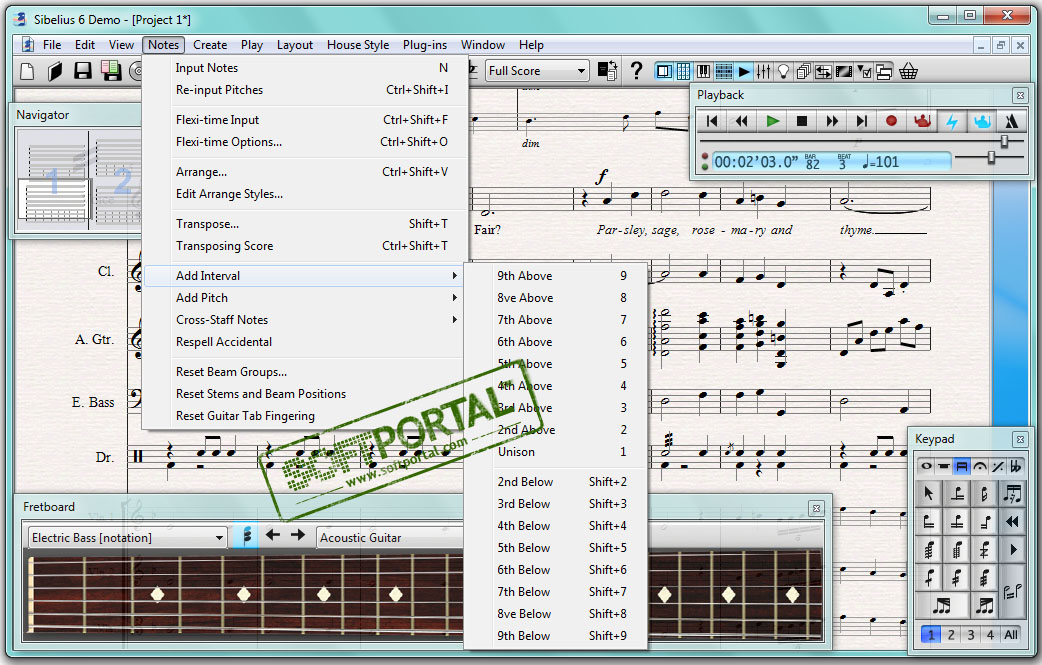Expand the Cross-Staff Notes submenu
The width and height of the screenshot is (1042, 665).
[305, 320]
